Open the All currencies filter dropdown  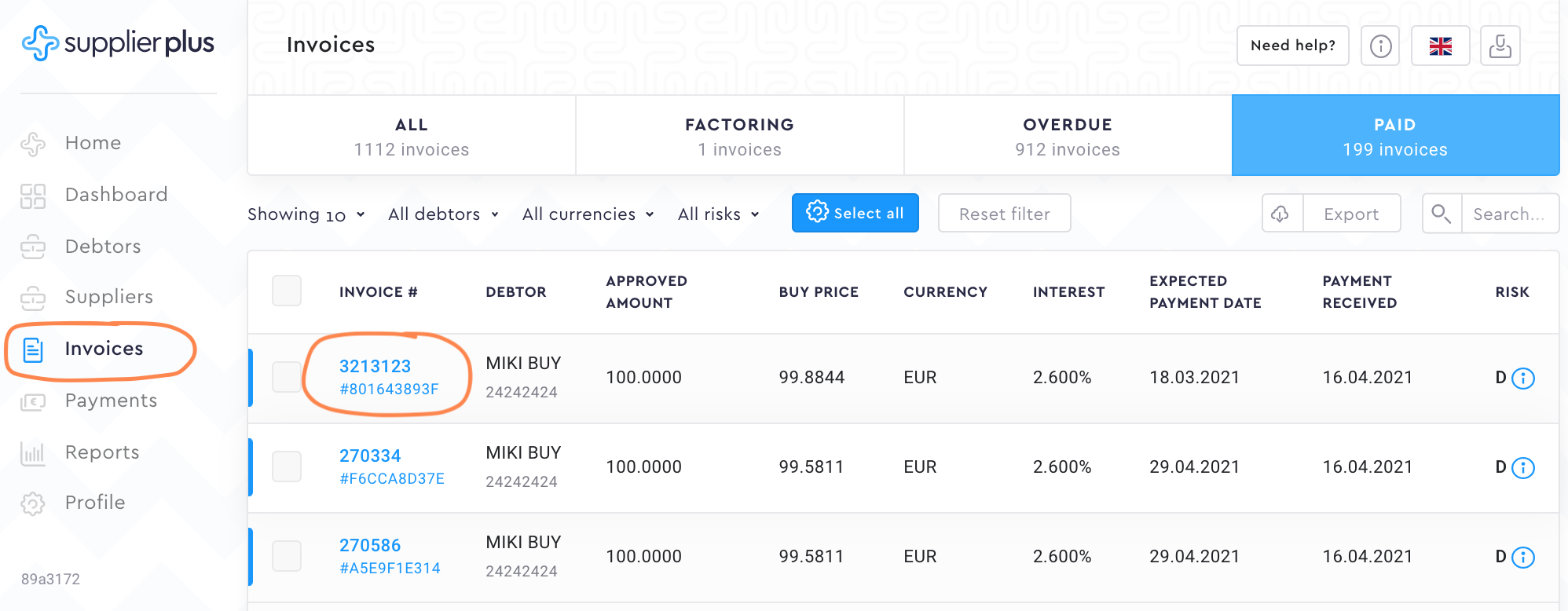pyautogui.click(x=588, y=214)
